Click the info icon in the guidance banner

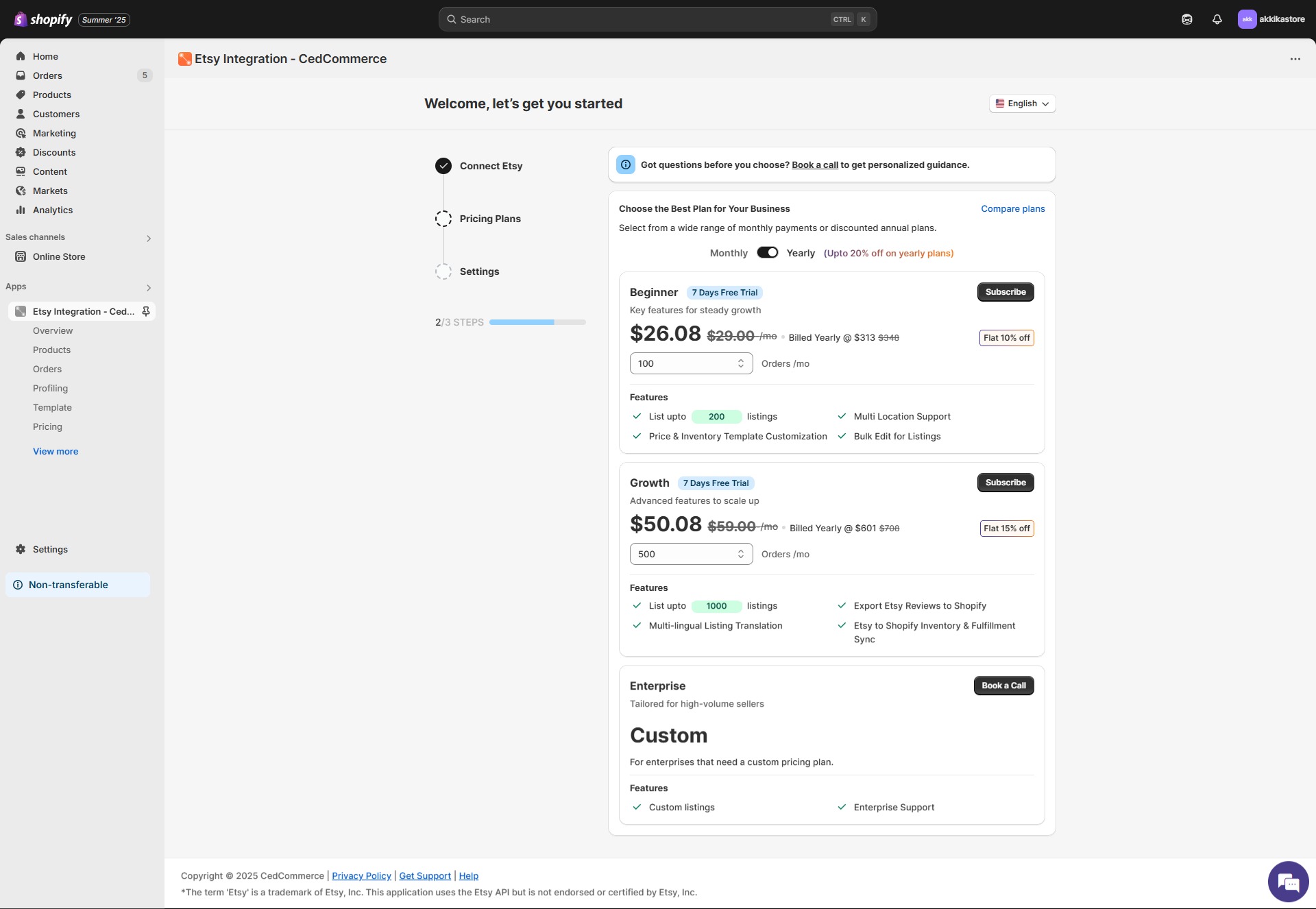(626, 165)
